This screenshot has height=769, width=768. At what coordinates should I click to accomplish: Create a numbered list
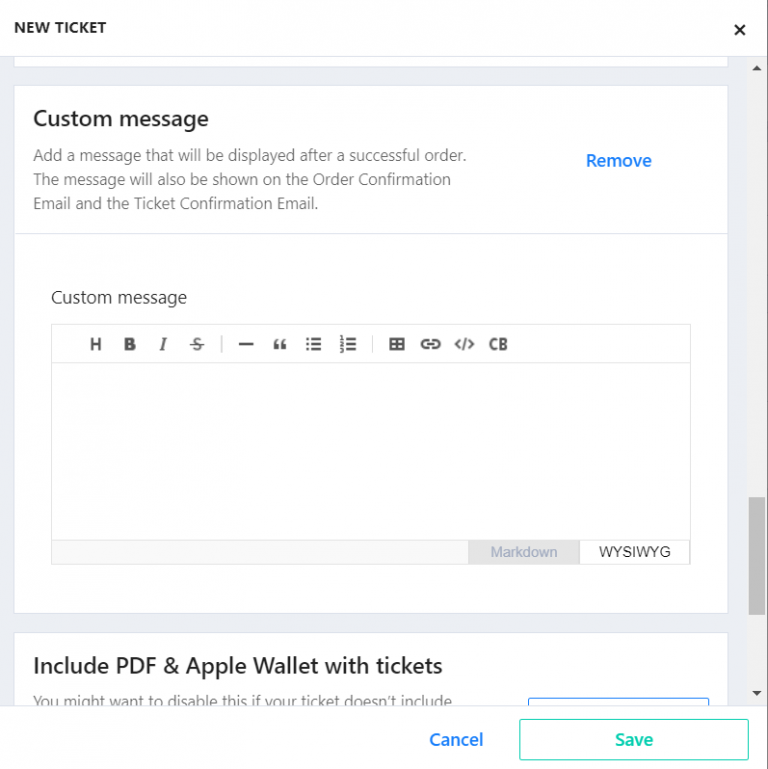point(348,344)
